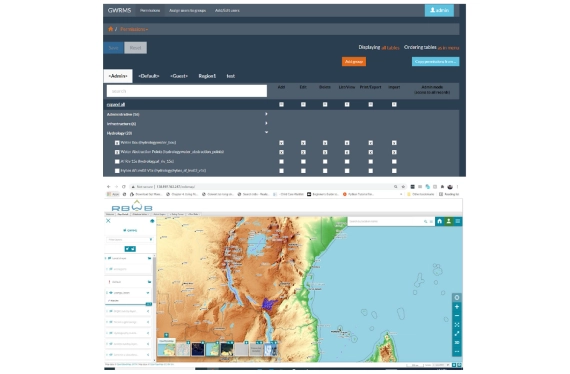Open the browser three-dot menu
The width and height of the screenshot is (570, 374).
(457, 186)
